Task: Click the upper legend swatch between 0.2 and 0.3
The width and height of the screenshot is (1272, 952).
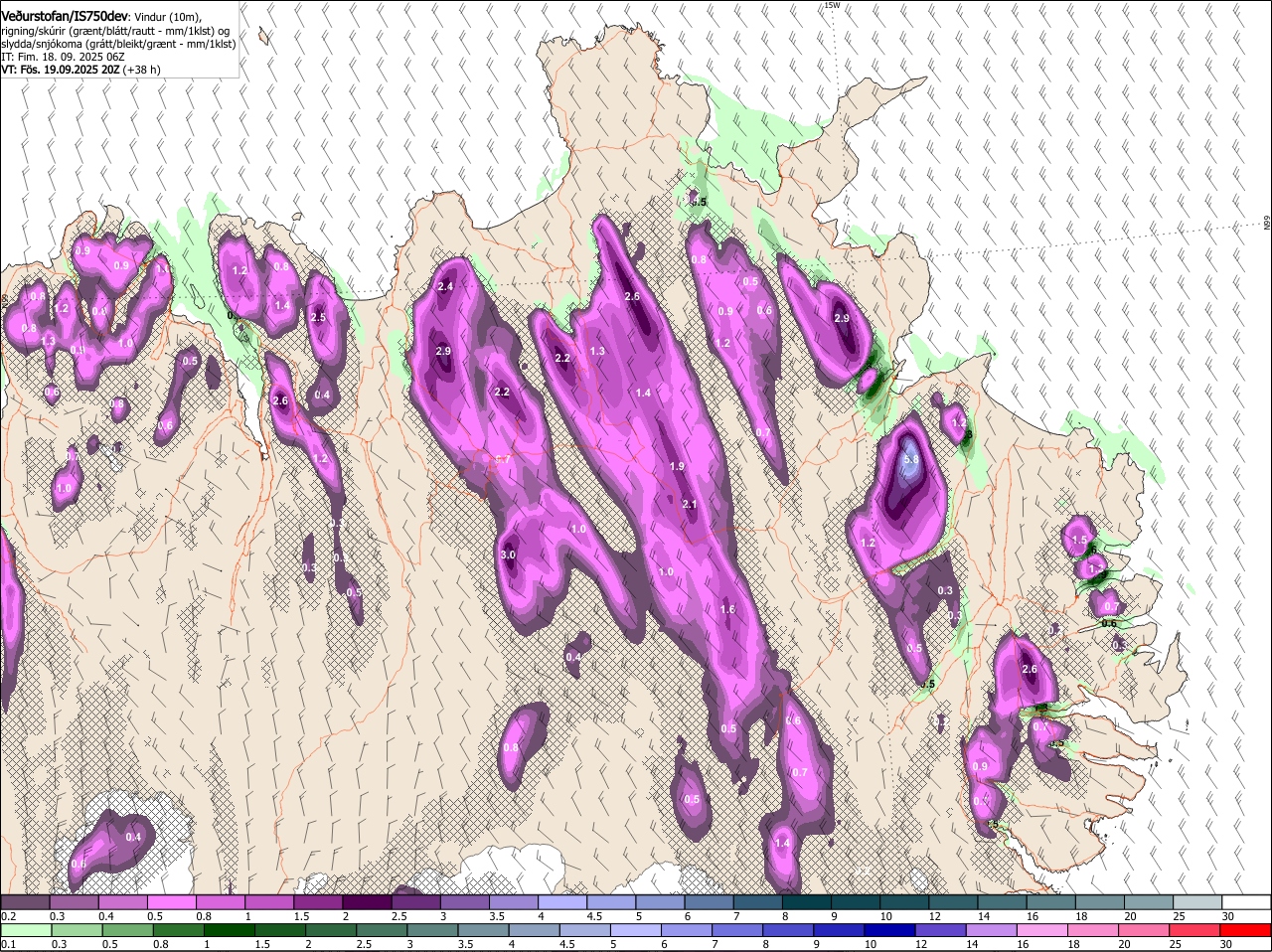Action: [25, 901]
